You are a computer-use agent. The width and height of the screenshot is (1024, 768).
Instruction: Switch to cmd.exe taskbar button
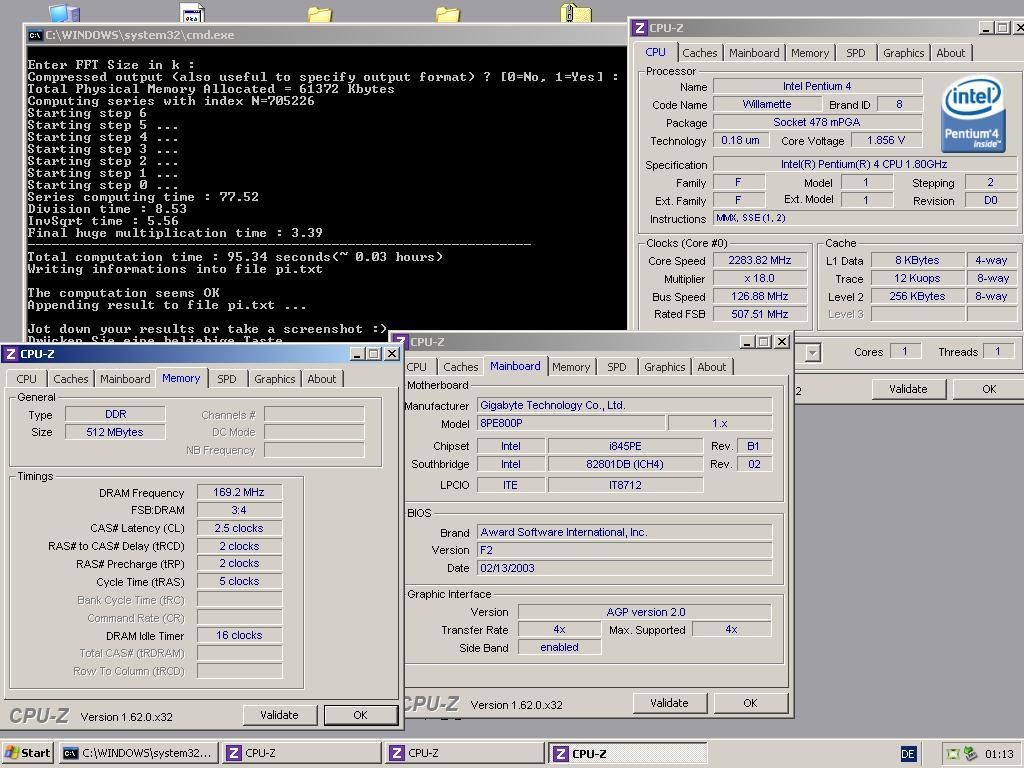click(138, 753)
